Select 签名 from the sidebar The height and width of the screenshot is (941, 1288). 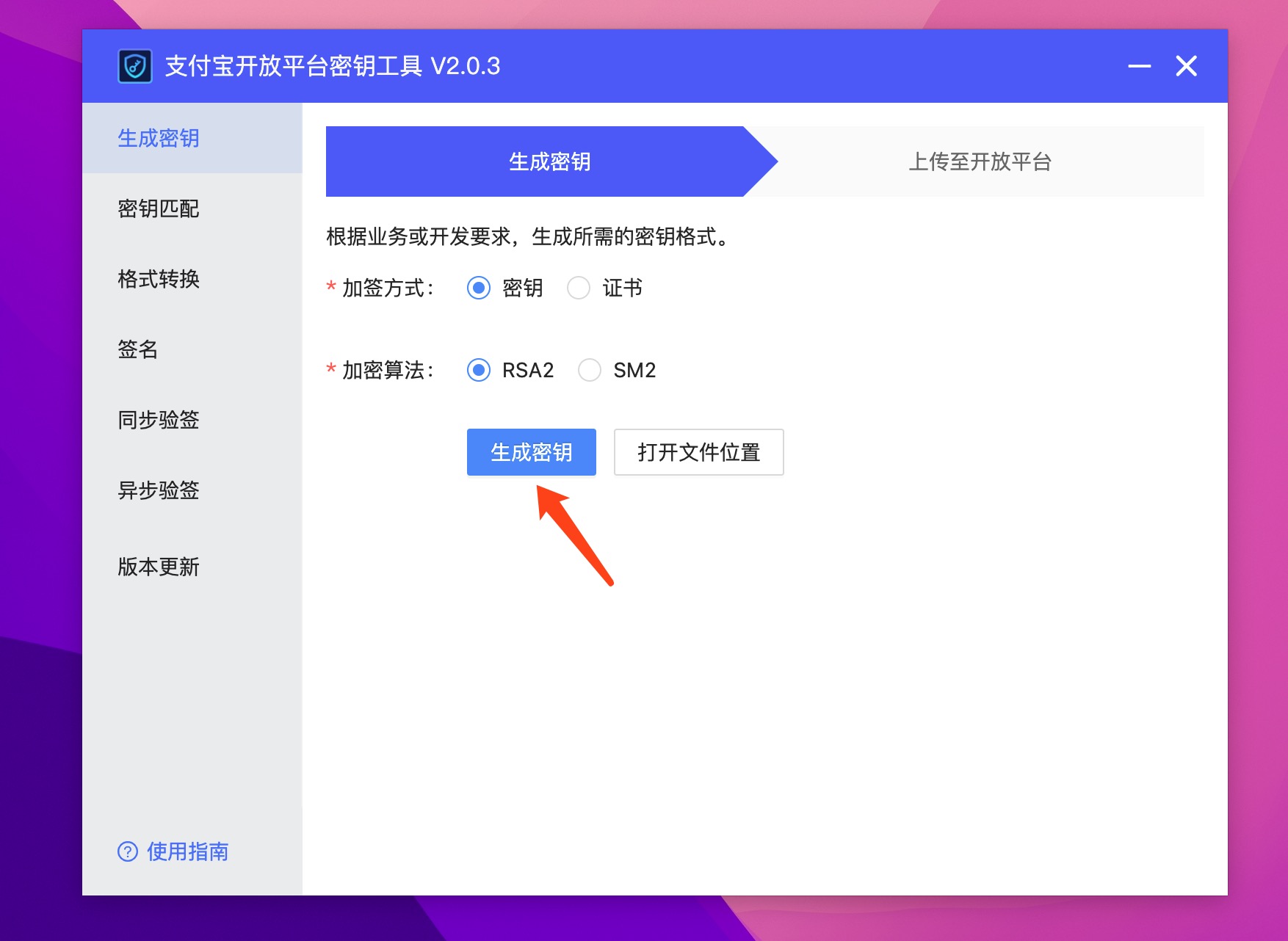[x=138, y=349]
